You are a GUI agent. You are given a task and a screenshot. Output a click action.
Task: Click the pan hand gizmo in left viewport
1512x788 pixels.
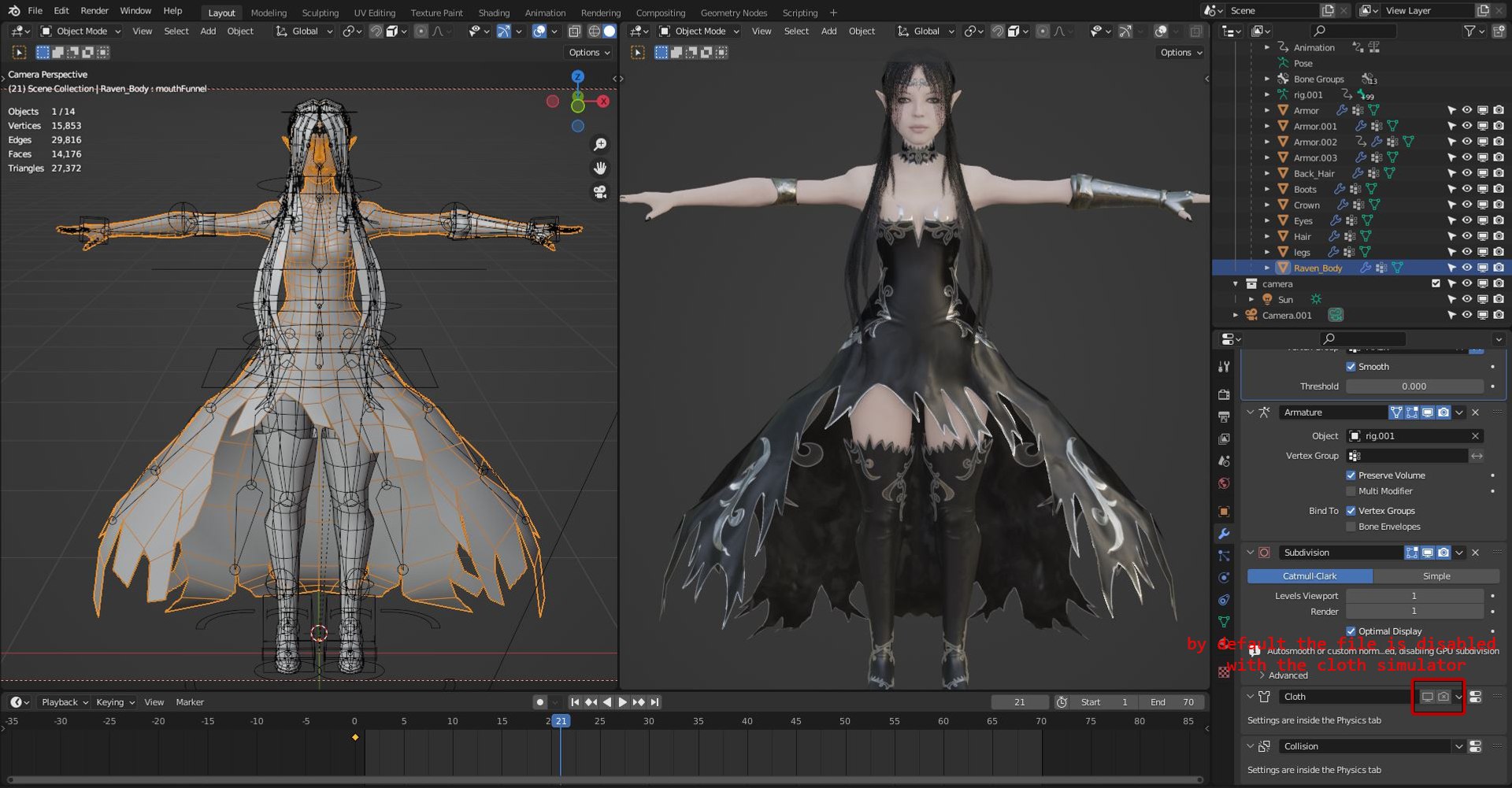(600, 168)
